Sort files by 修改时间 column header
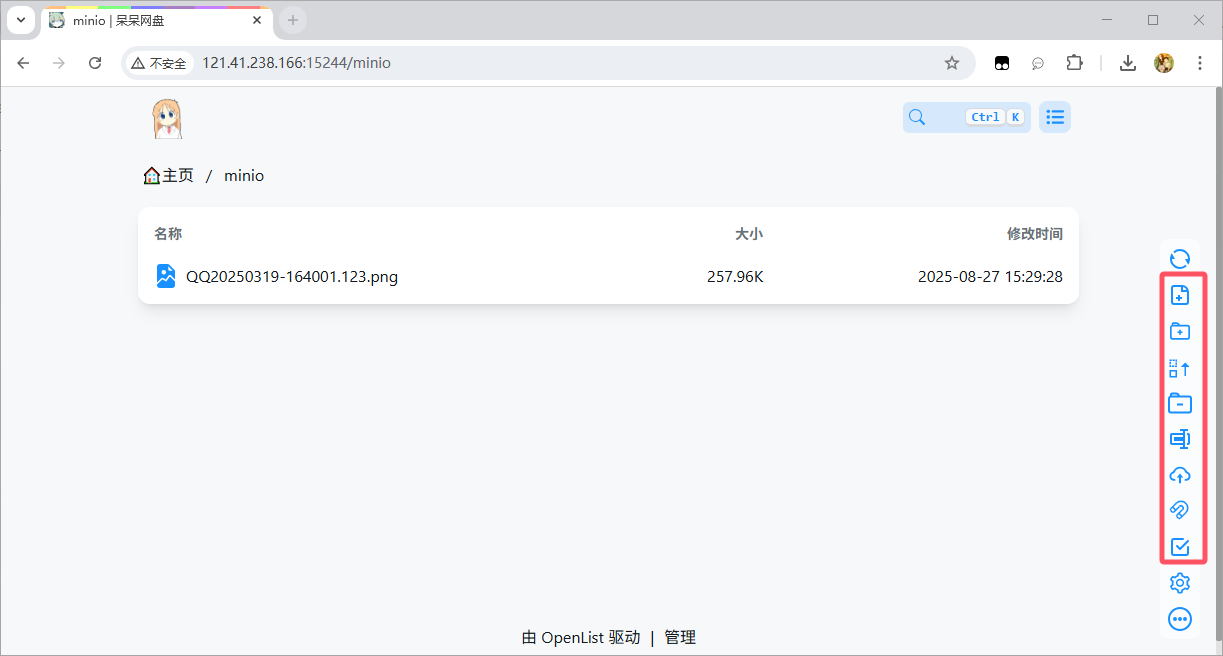This screenshot has width=1223, height=656. point(1034,234)
